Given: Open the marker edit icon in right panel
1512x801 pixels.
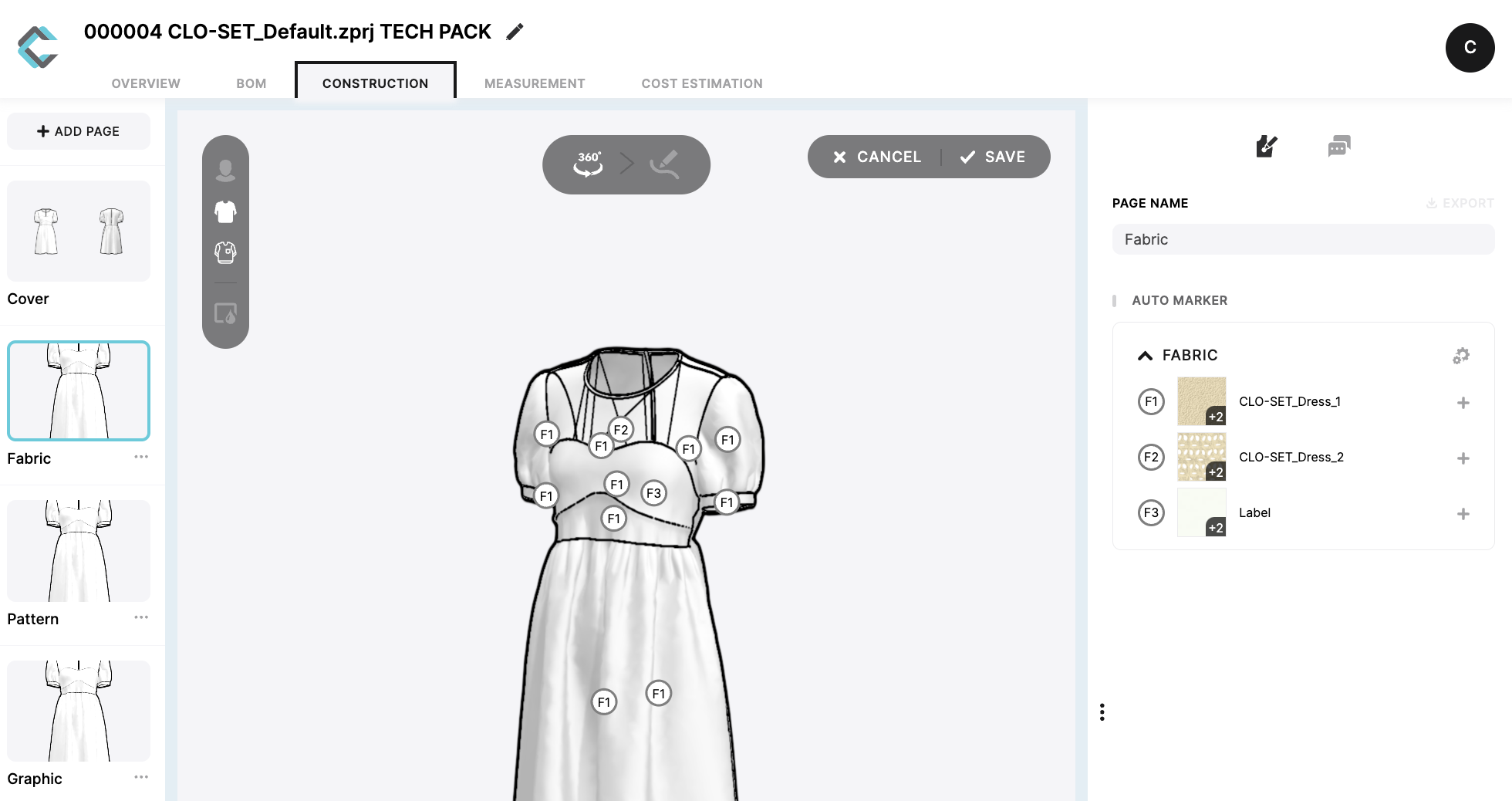Looking at the screenshot, I should coord(1267,146).
